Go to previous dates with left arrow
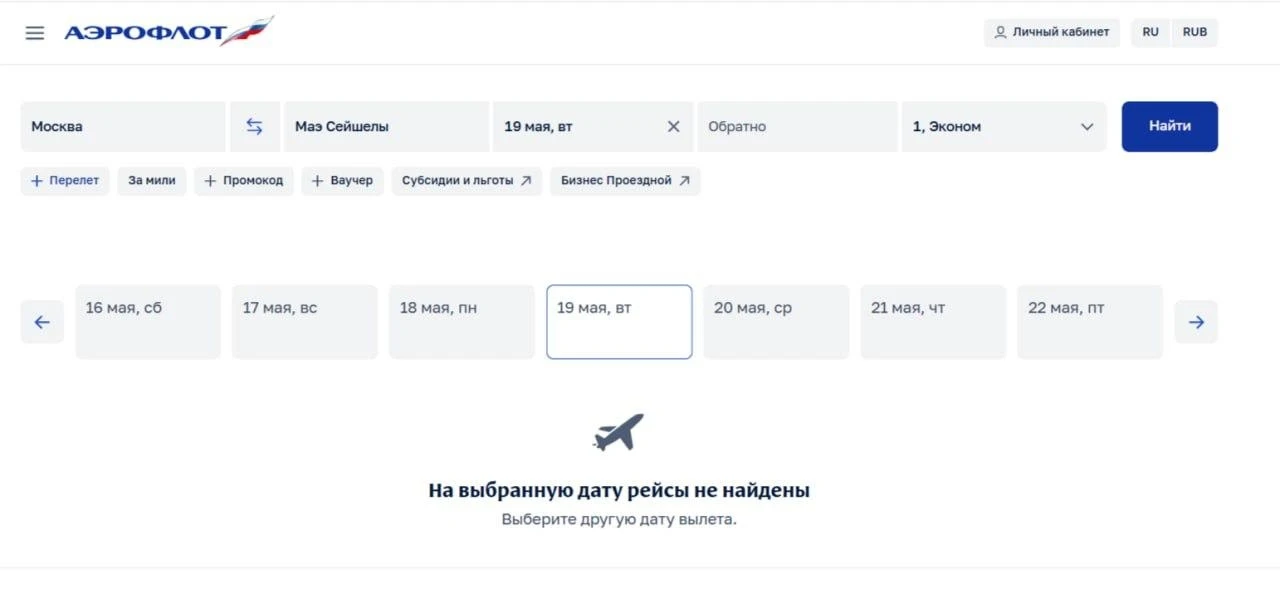The image size is (1280, 608). 42,322
